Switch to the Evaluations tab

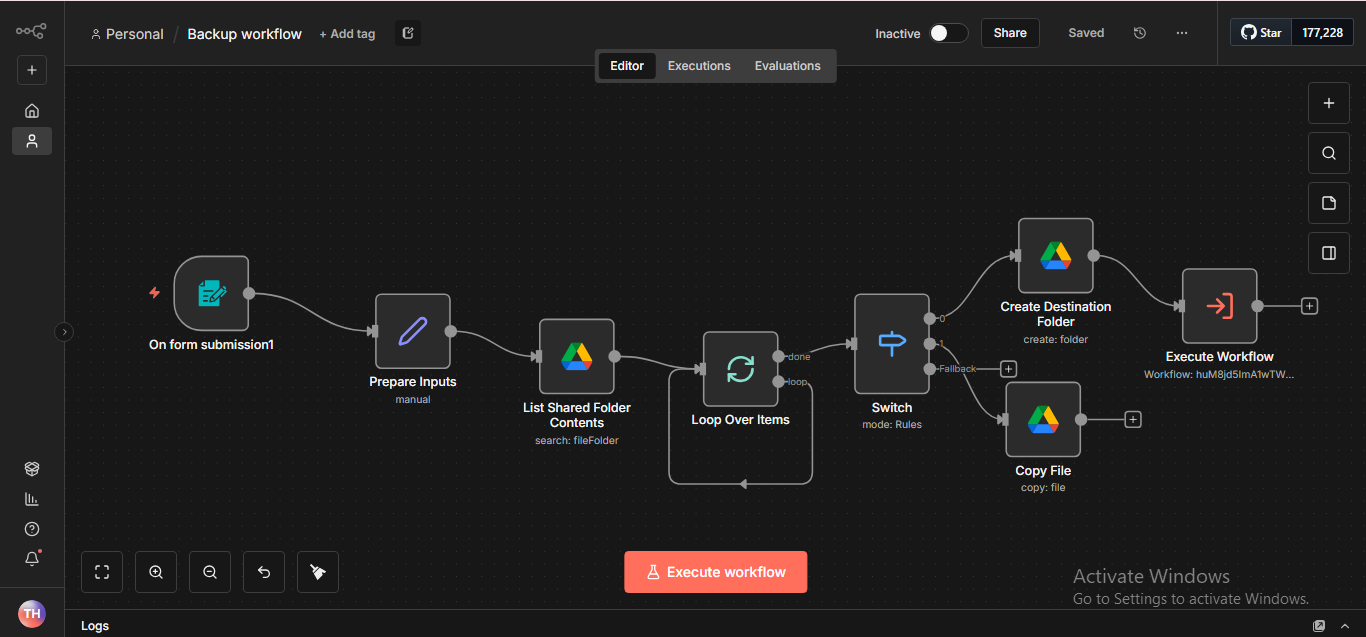pos(787,66)
